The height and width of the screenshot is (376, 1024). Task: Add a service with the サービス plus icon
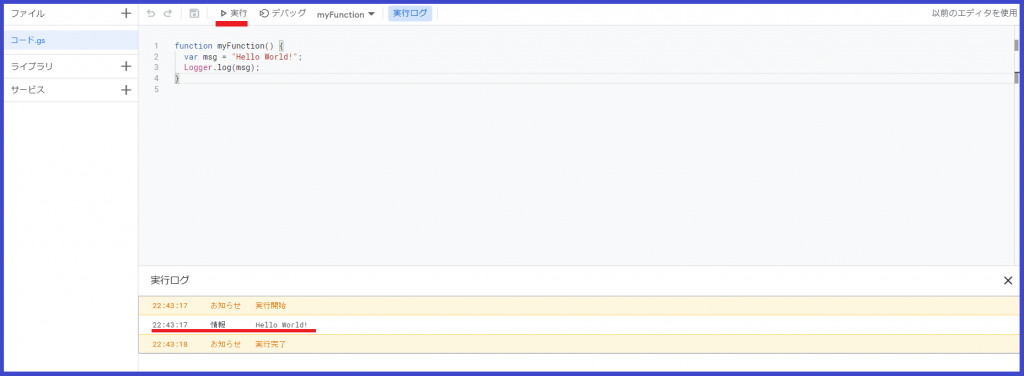[x=127, y=90]
